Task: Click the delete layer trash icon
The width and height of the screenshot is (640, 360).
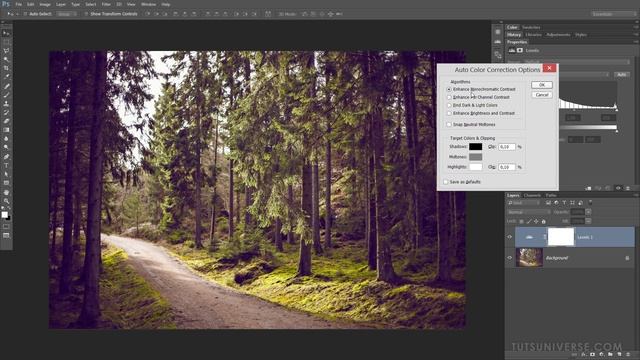Action: coord(628,354)
